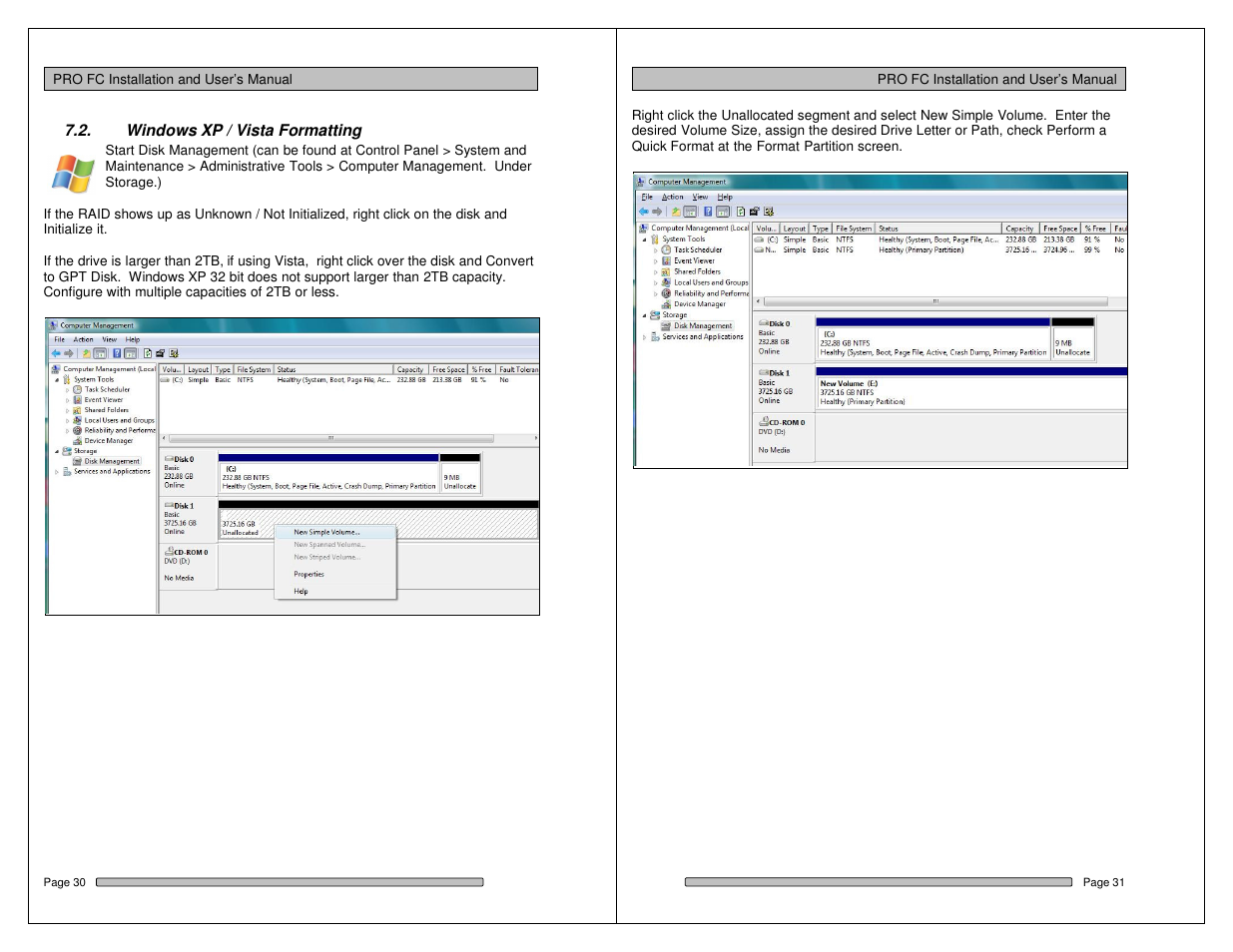This screenshot has height=952, width=1233.
Task: Click blue Help icon in page 30 toolbar
Action: (117, 353)
